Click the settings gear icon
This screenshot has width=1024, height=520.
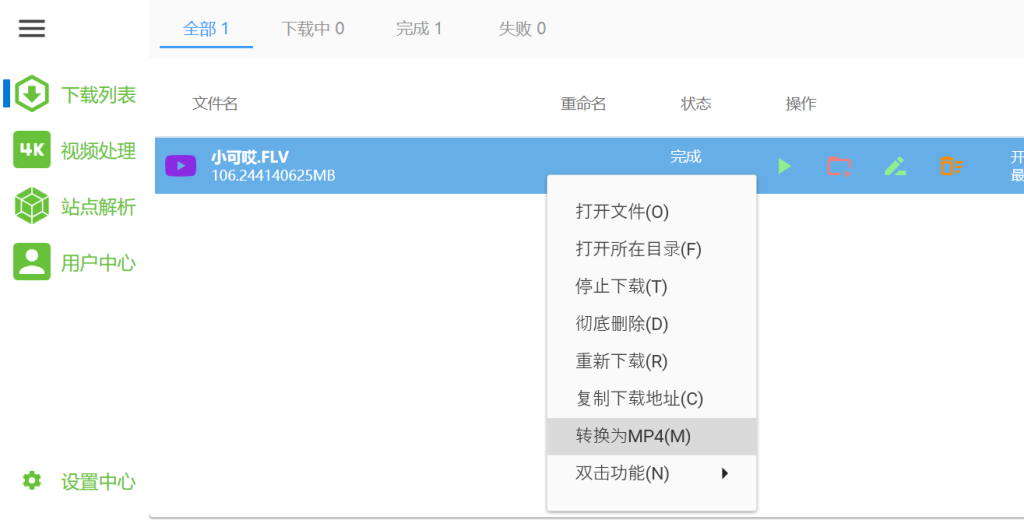click(31, 481)
